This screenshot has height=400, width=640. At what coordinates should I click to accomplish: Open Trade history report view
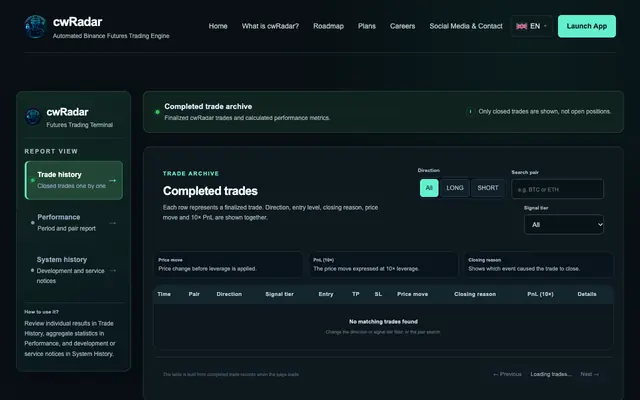[73, 180]
